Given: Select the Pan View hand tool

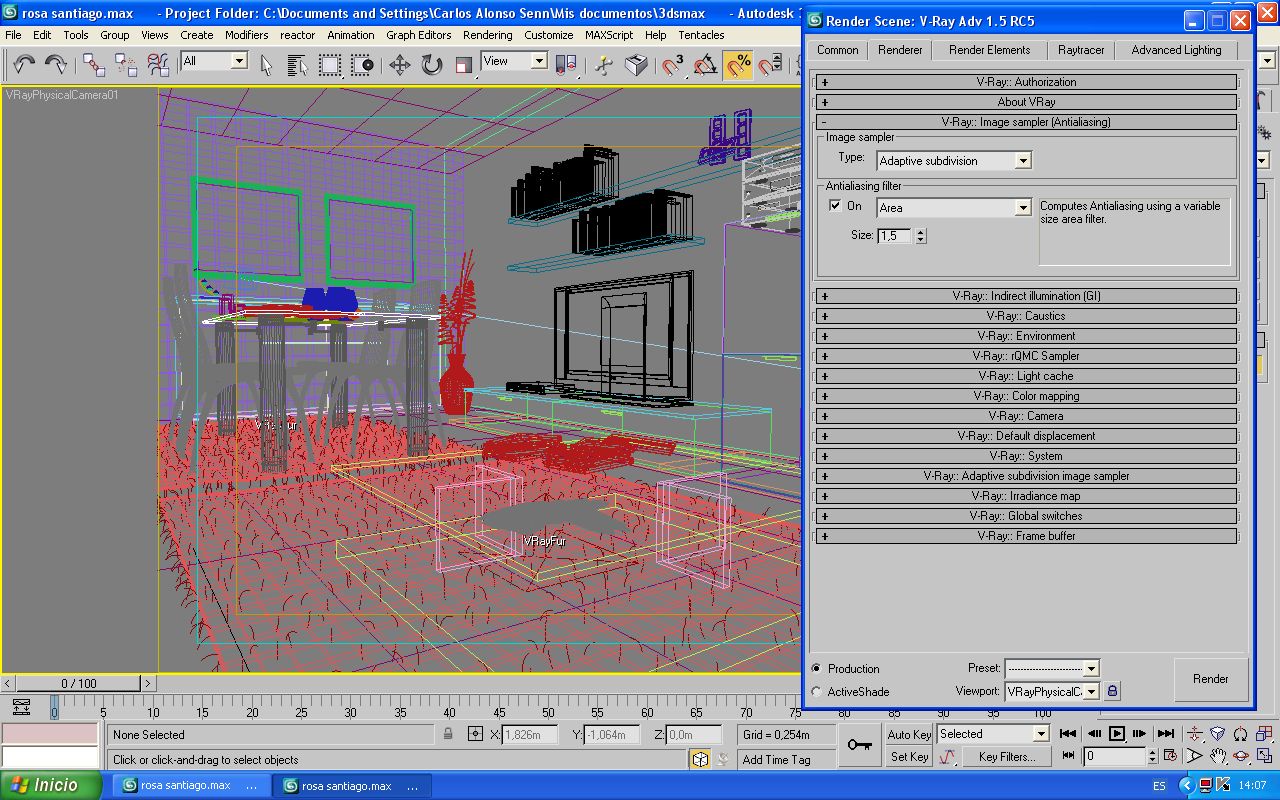Looking at the screenshot, I should click(1218, 756).
